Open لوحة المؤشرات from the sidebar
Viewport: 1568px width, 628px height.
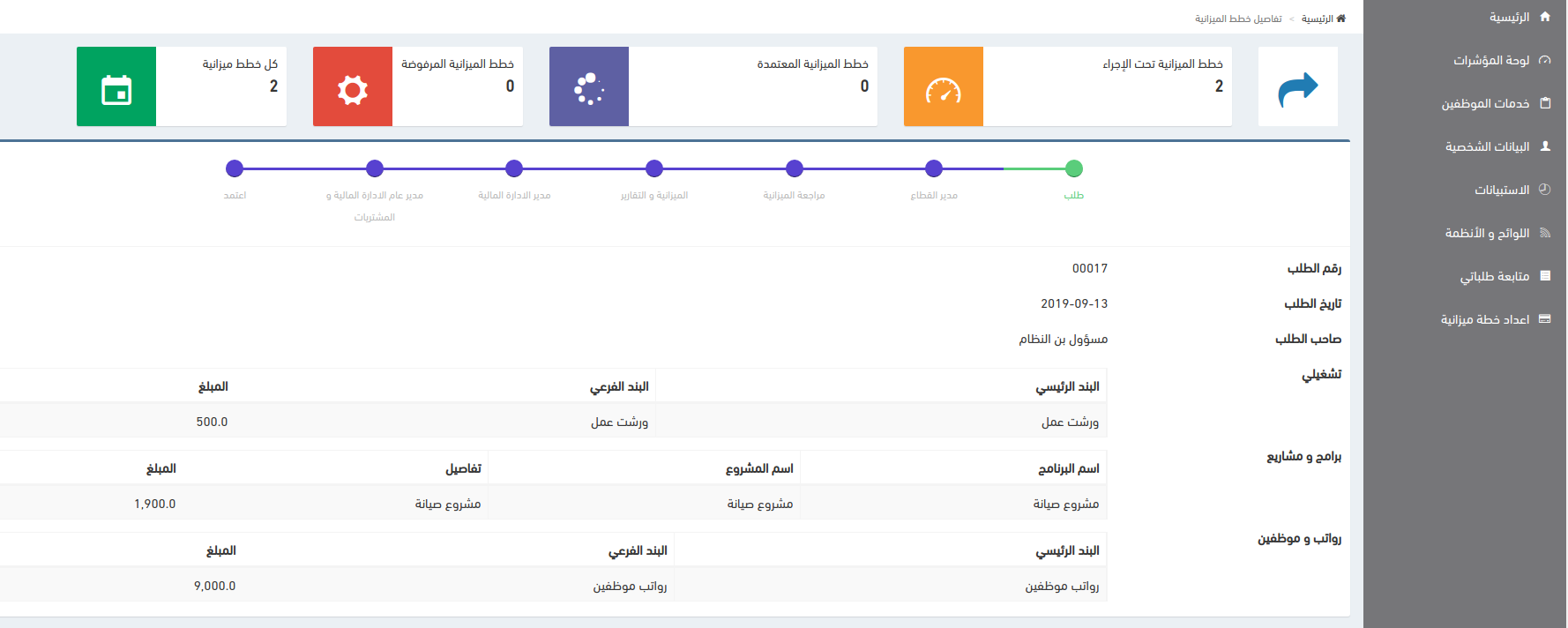click(x=1491, y=60)
